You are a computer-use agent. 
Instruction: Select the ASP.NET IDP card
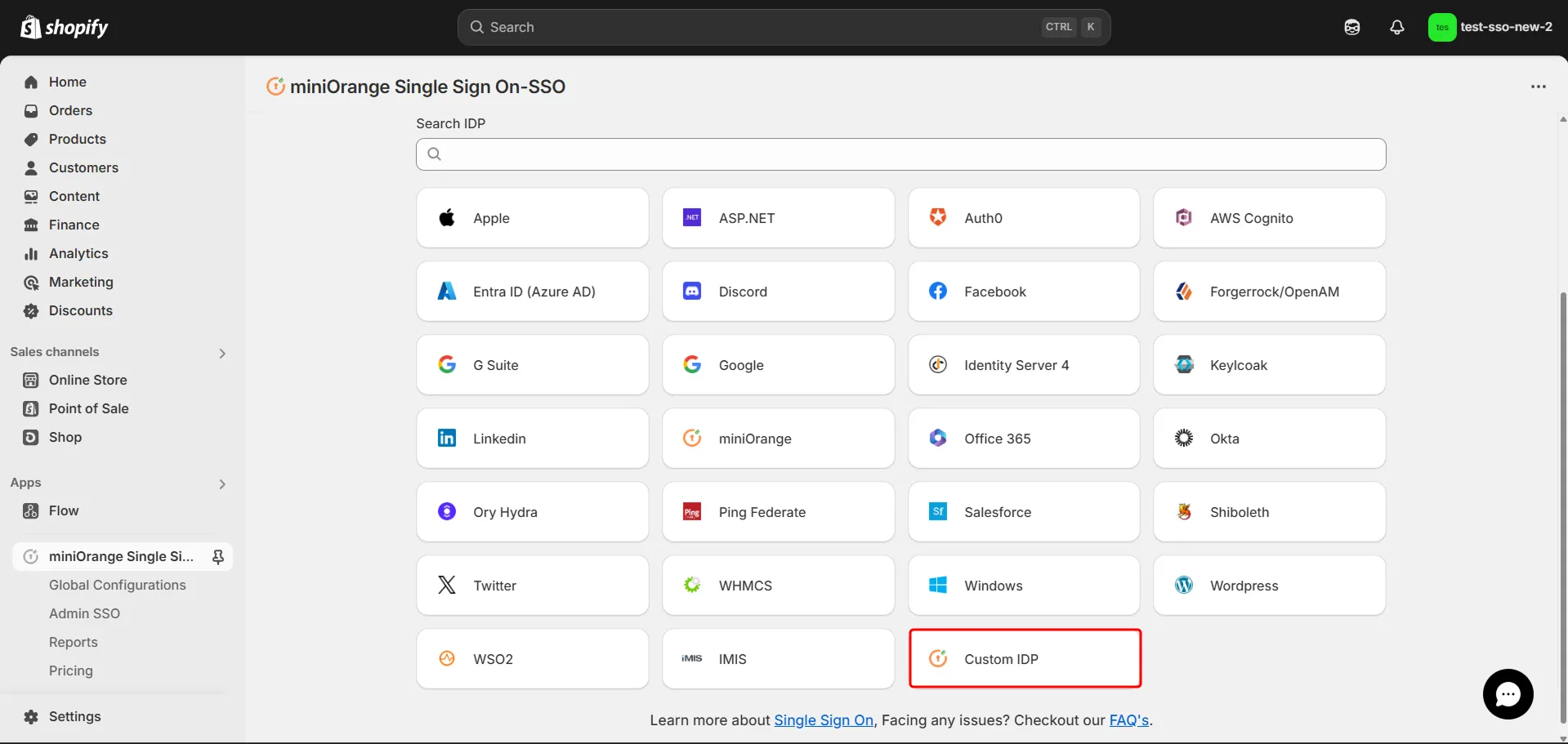(x=779, y=218)
